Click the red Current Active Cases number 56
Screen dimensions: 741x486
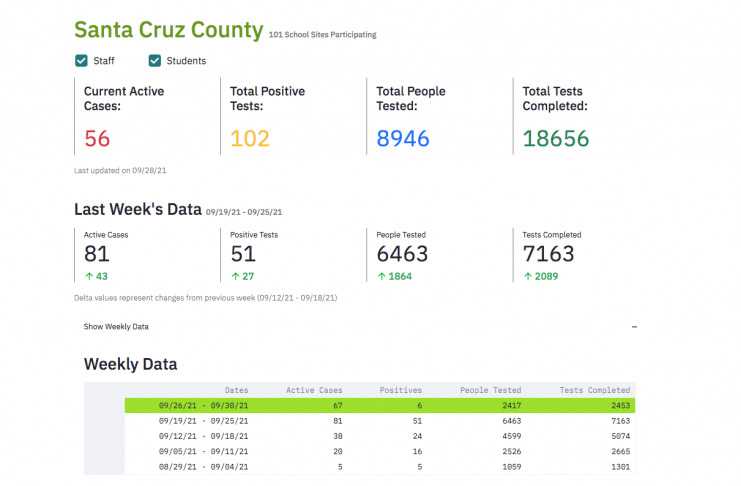[x=97, y=139]
